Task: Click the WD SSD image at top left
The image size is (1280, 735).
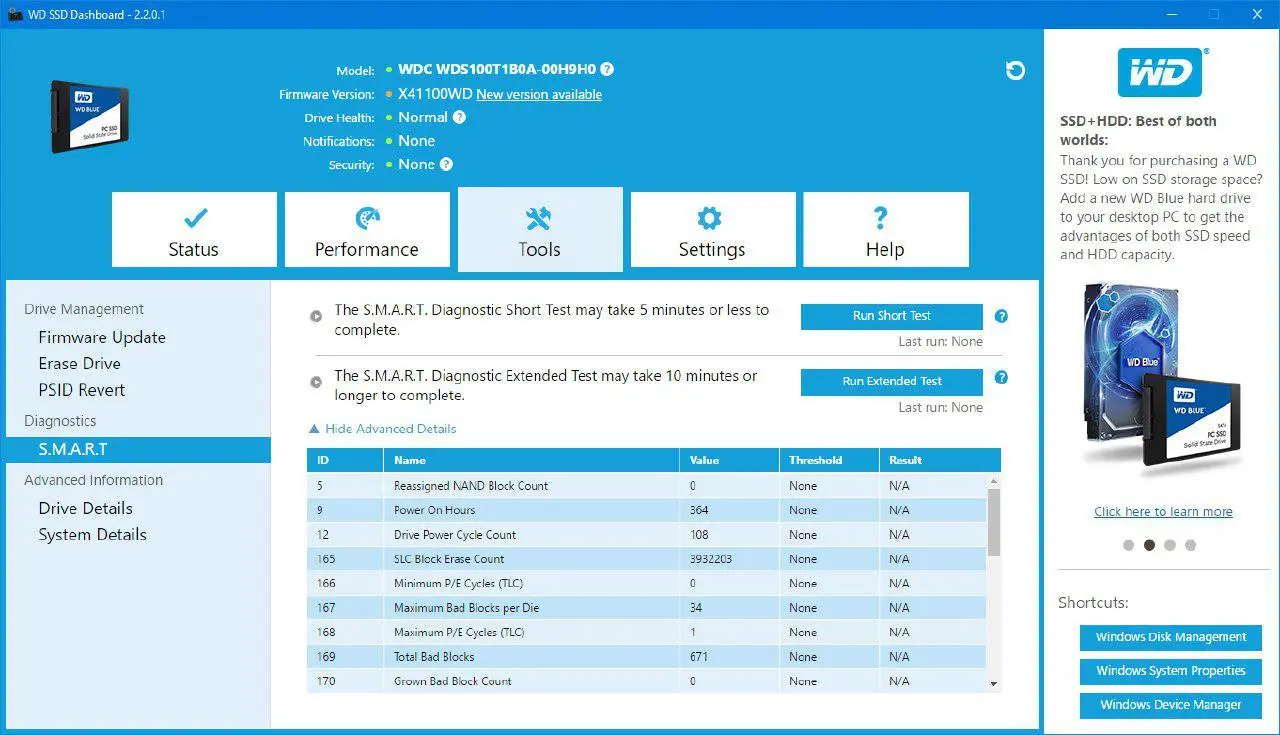Action: click(x=90, y=116)
